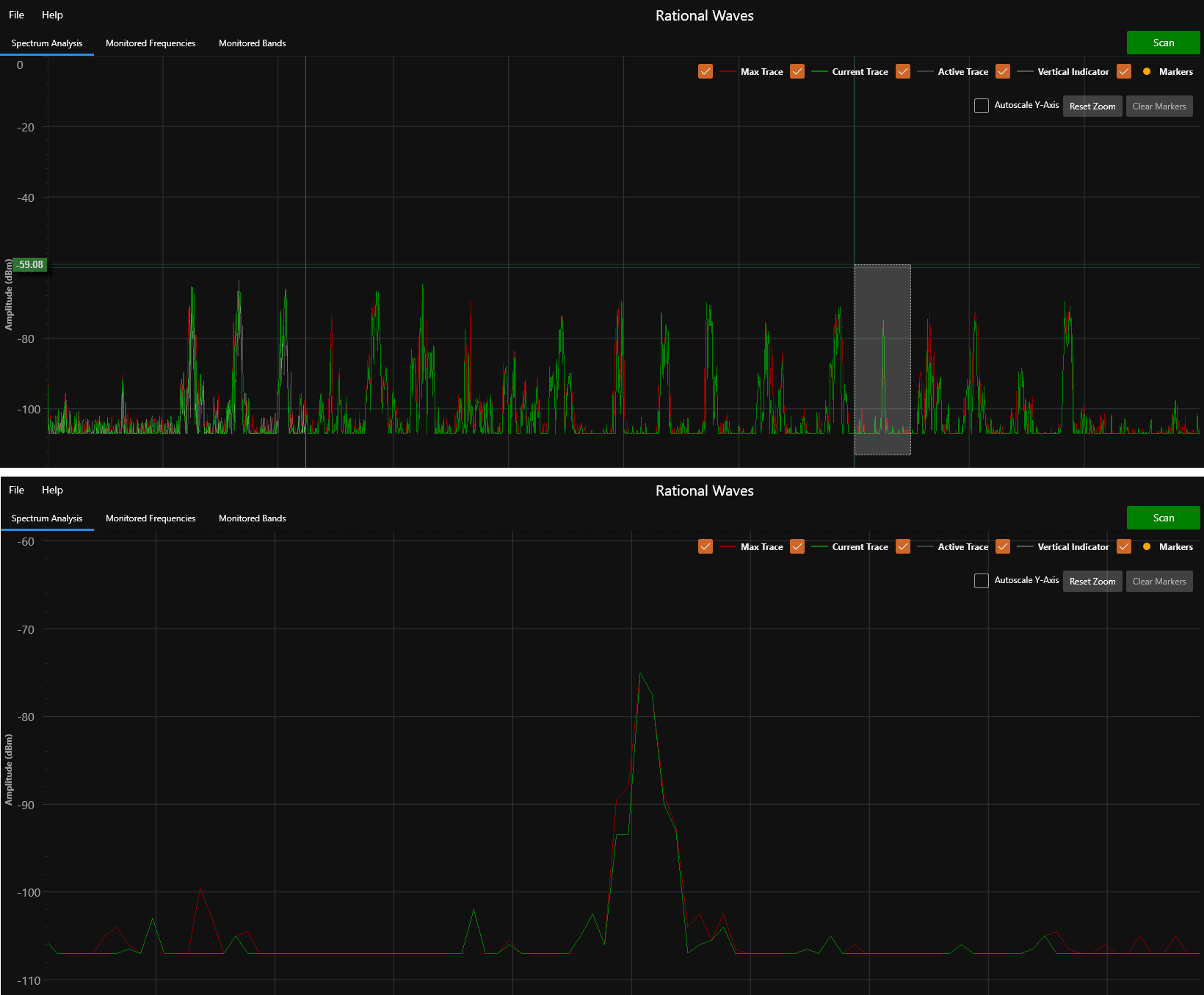This screenshot has width=1204, height=995.
Task: Click the -59.08 amplitude indicator label
Action: [x=28, y=264]
